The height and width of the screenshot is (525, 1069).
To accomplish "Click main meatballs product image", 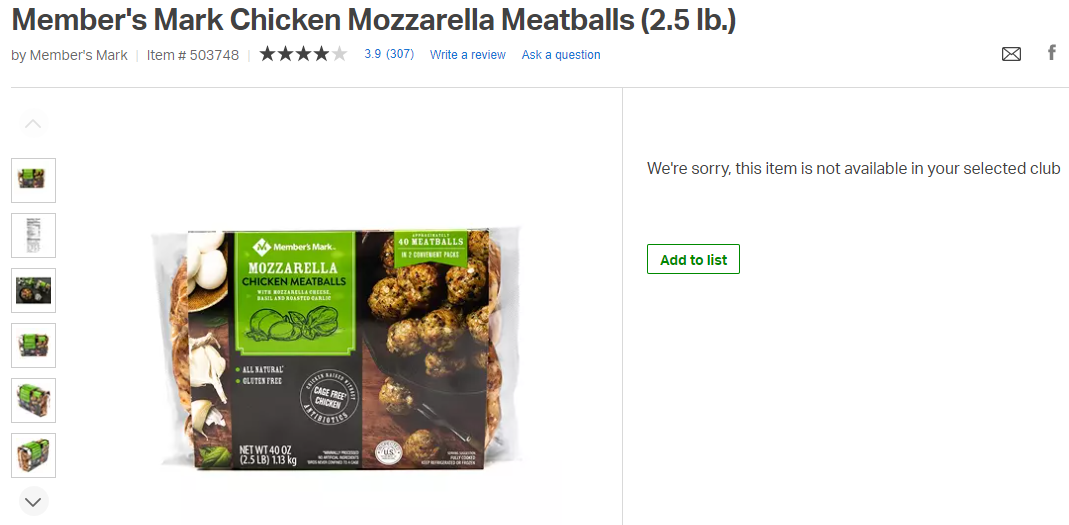I will tap(337, 348).
